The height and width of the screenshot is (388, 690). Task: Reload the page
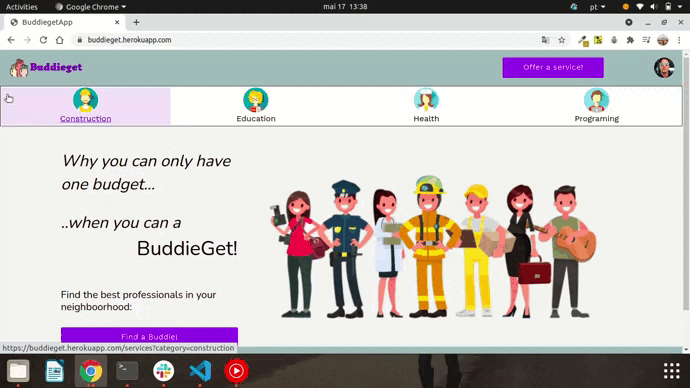click(43, 40)
